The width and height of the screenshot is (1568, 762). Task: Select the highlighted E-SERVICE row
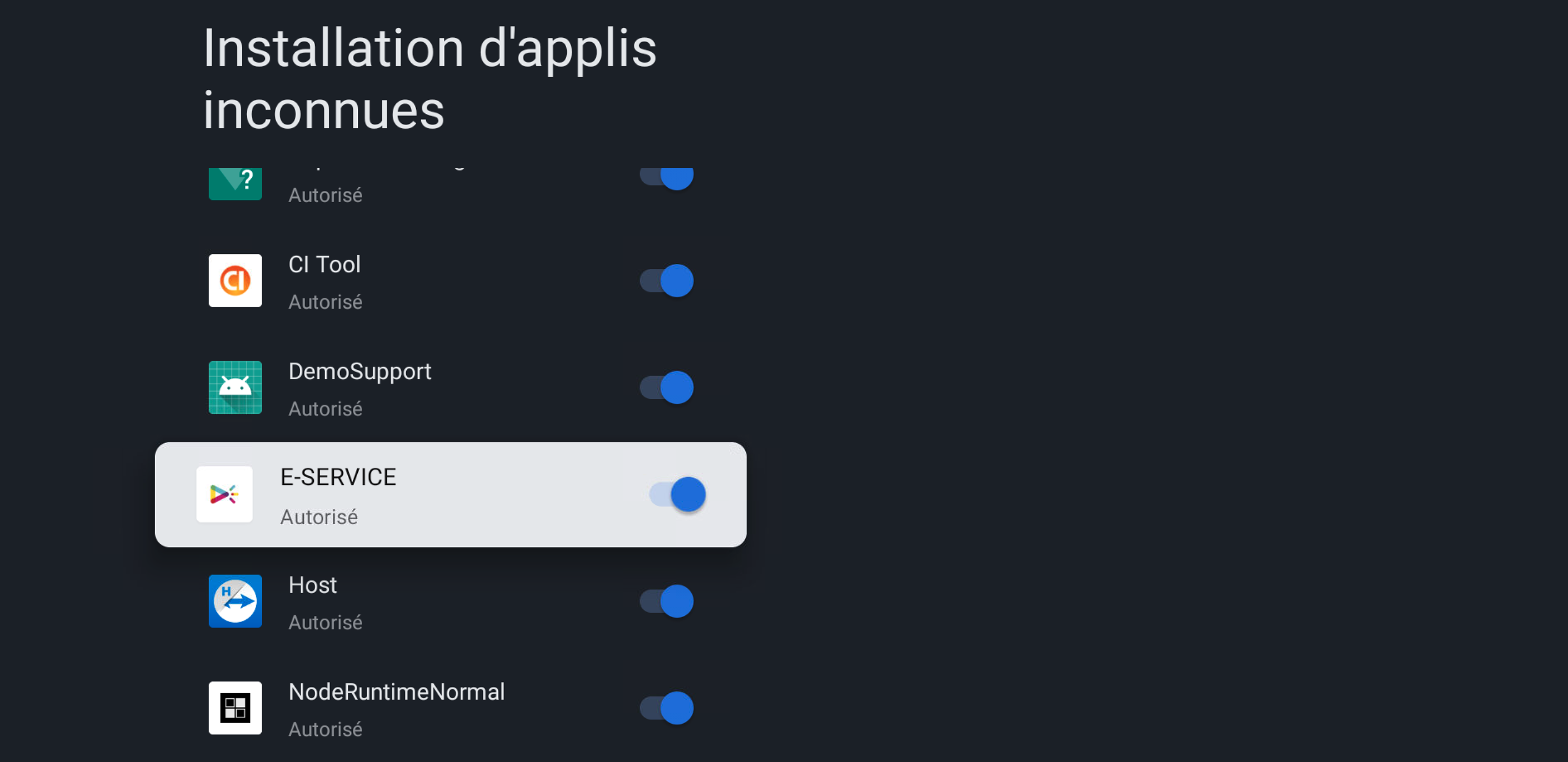pyautogui.click(x=451, y=494)
